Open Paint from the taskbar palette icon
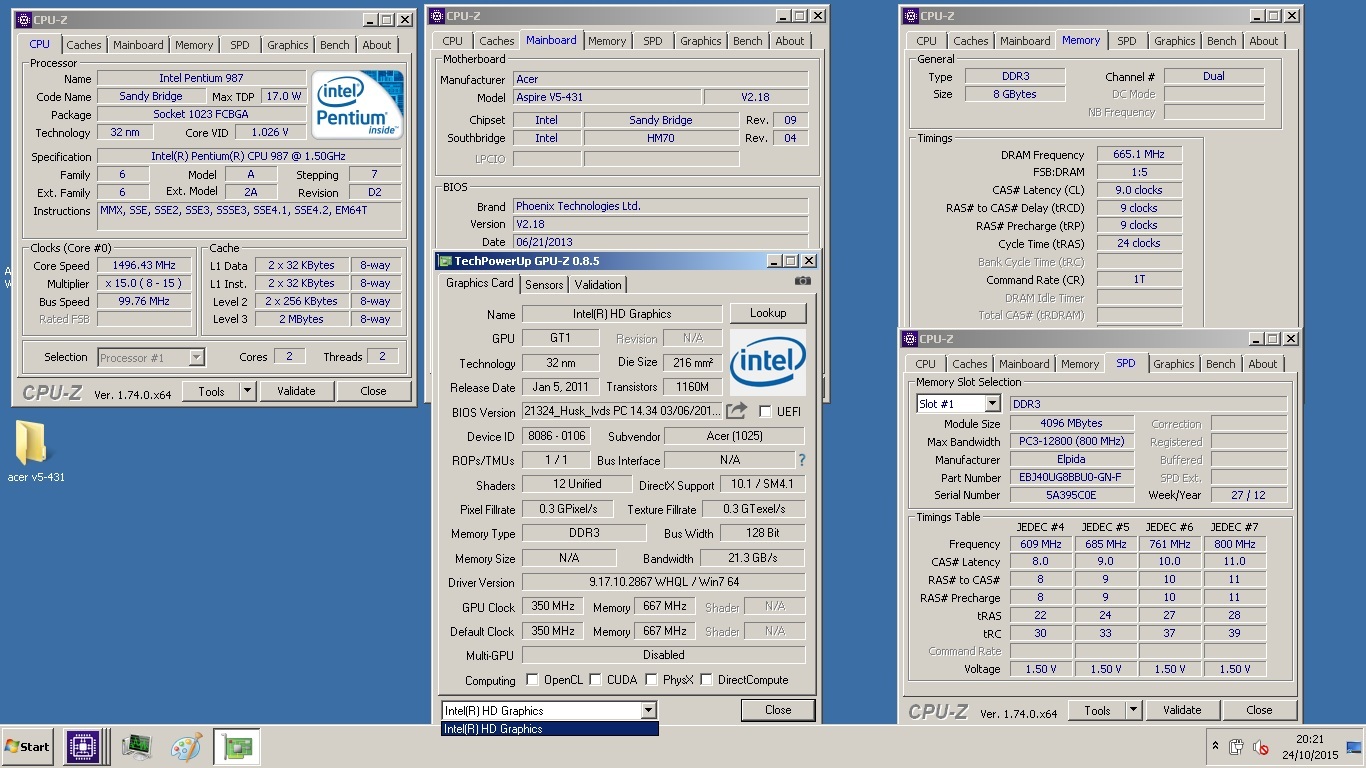 pyautogui.click(x=186, y=746)
